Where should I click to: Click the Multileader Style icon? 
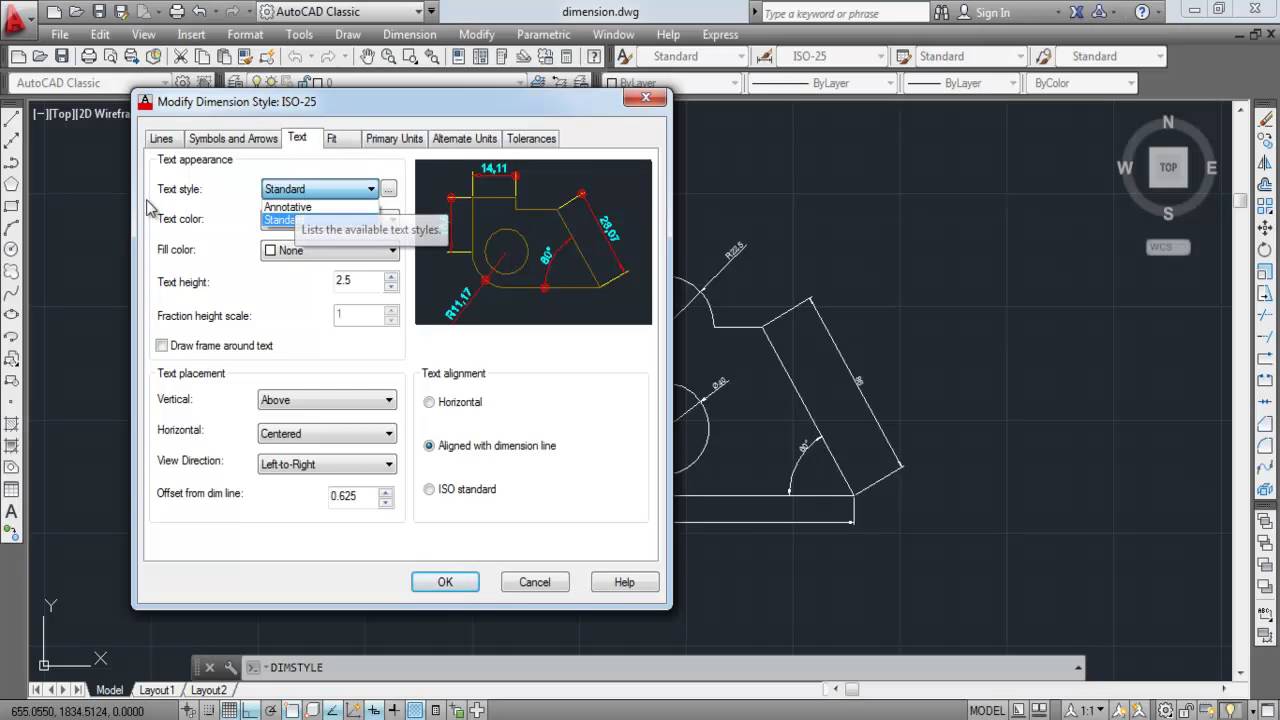pyautogui.click(x=1043, y=56)
